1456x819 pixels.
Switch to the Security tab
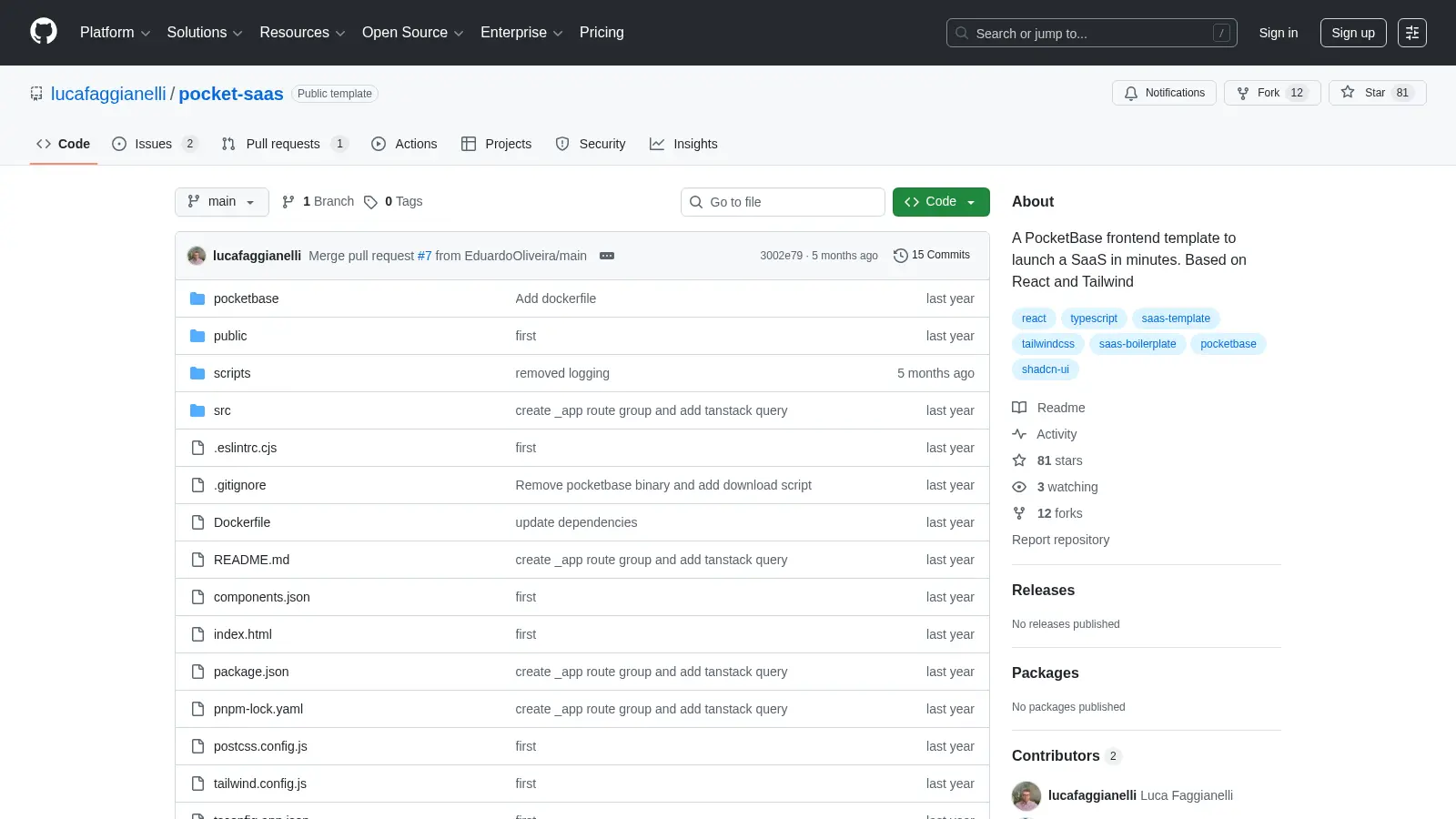point(591,144)
